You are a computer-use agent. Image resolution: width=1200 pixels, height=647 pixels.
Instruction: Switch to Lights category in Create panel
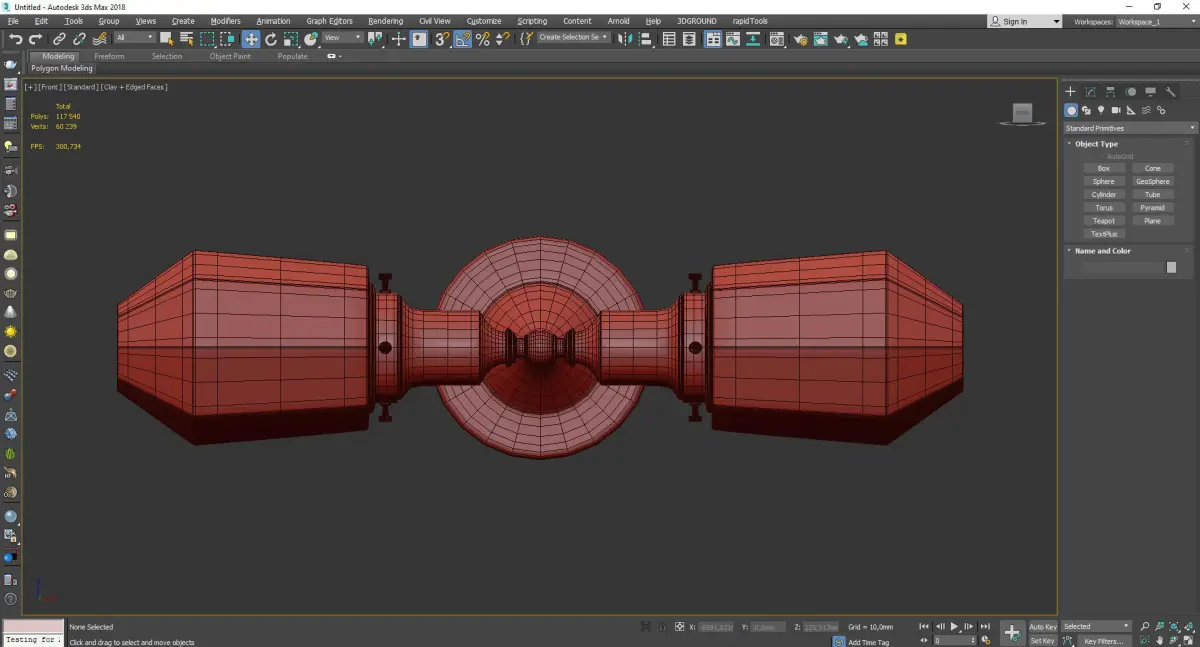pos(1101,110)
